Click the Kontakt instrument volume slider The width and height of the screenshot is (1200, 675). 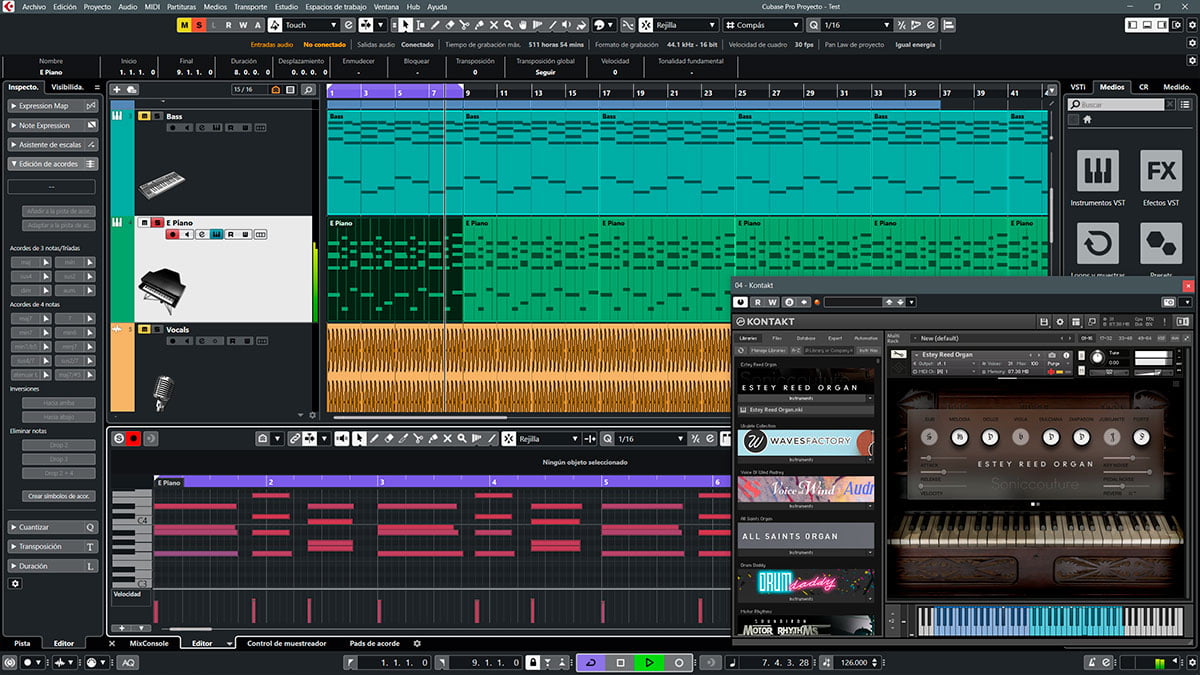(x=1155, y=372)
